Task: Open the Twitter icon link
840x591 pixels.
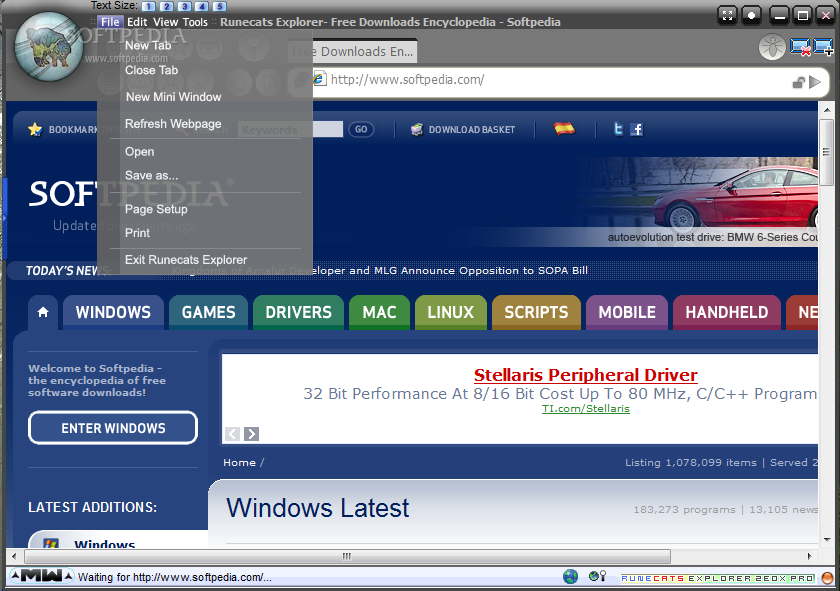Action: (x=618, y=129)
